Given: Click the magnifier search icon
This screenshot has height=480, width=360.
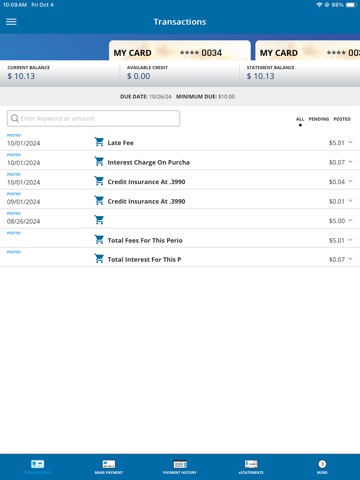Looking at the screenshot, I should click(15, 118).
